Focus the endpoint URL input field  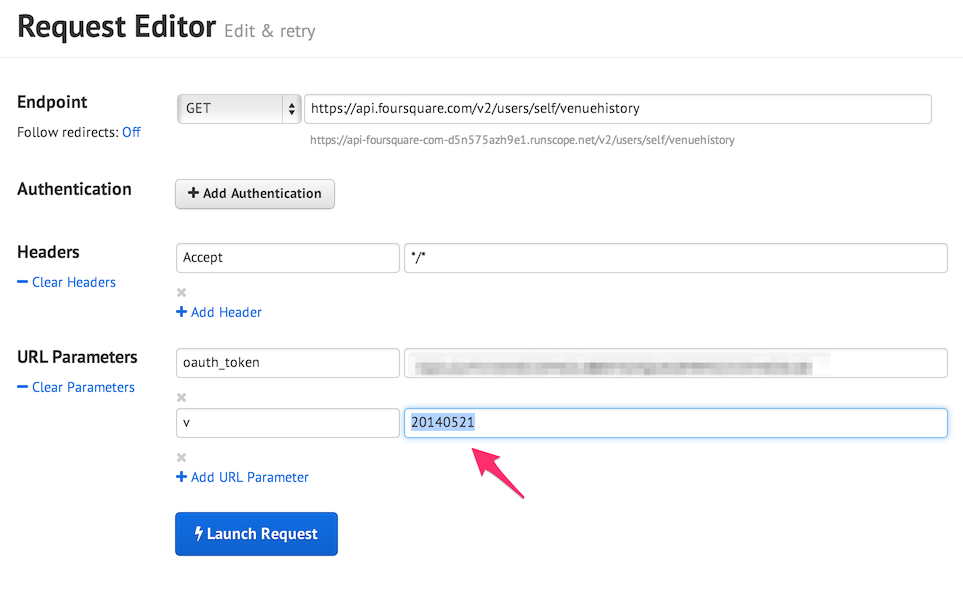click(x=617, y=108)
